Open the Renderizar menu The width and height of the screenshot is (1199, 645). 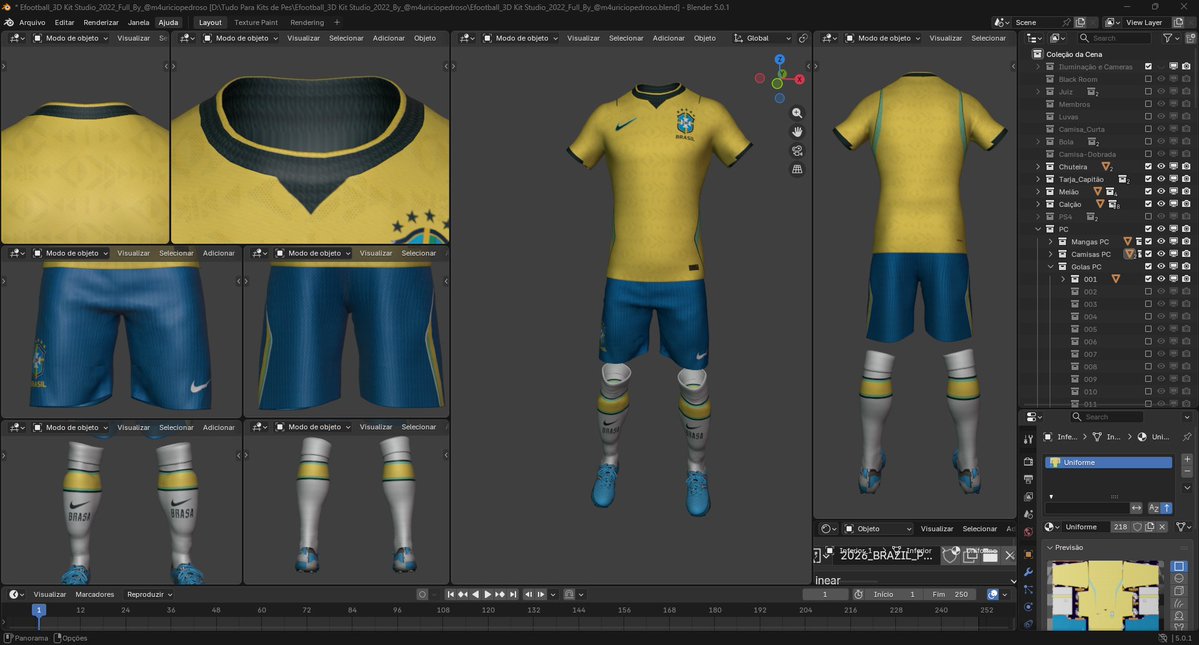pos(101,22)
